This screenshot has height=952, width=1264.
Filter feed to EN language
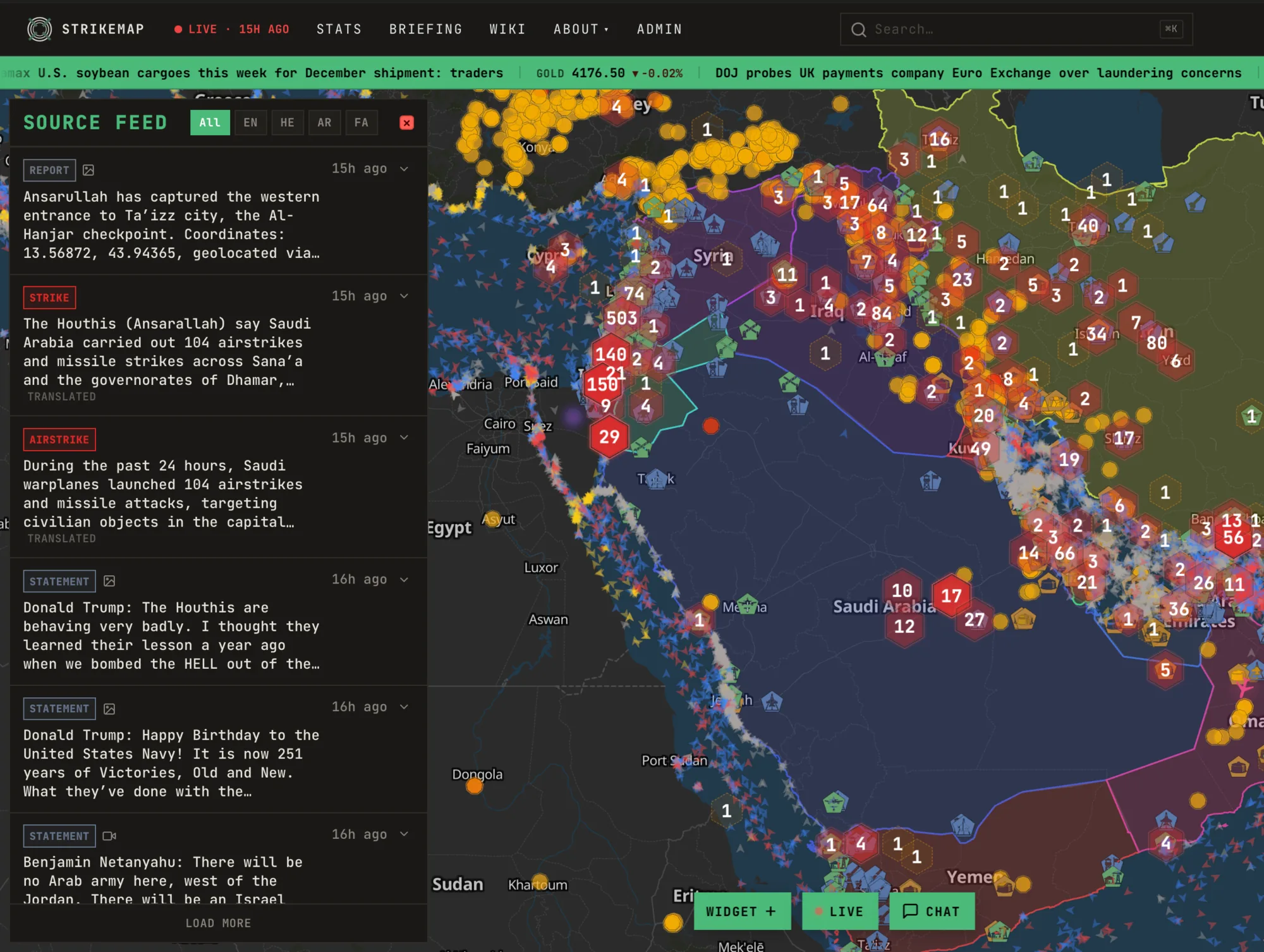pyautogui.click(x=250, y=123)
